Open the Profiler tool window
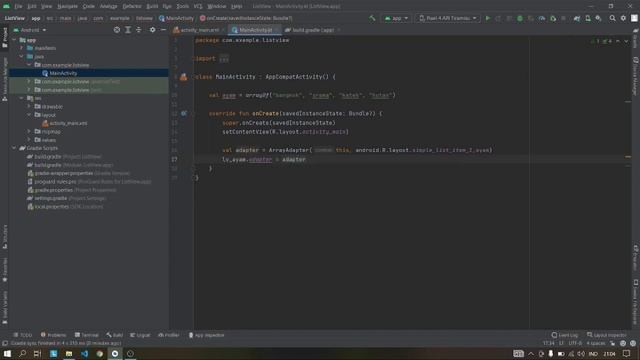640x360 pixels. point(169,335)
